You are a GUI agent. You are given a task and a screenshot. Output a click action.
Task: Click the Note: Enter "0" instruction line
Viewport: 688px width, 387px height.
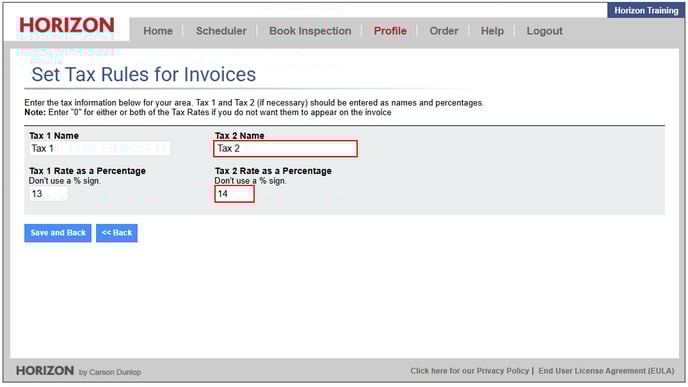208,112
